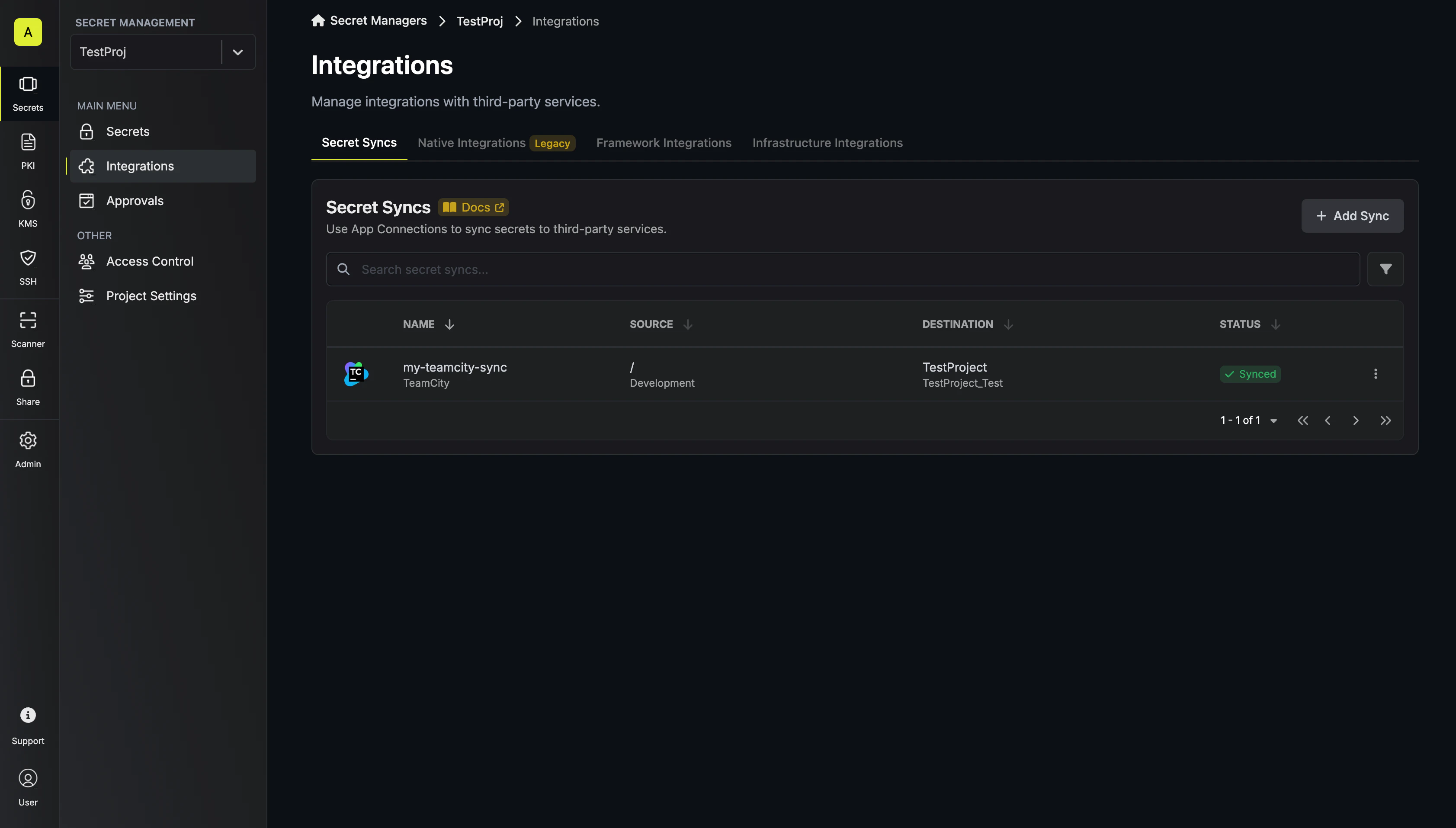Open the rows-per-page dropdown next to 1 - 1 of 1
The height and width of the screenshot is (828, 1456).
[x=1273, y=421]
